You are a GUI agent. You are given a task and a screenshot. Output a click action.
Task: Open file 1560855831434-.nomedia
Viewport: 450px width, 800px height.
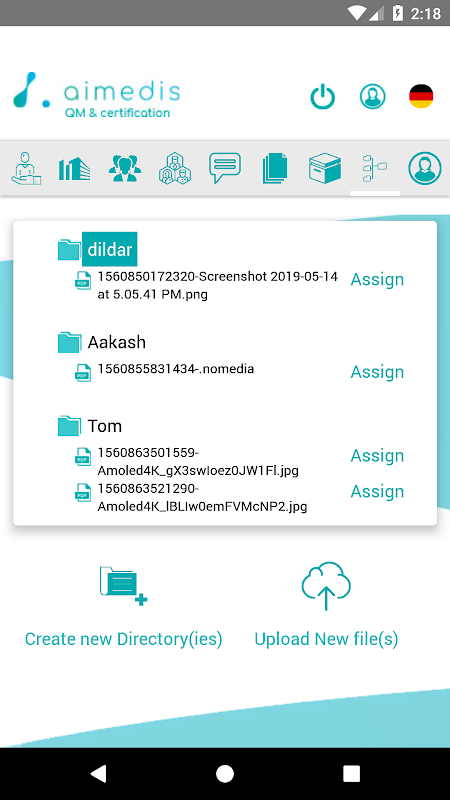click(176, 369)
